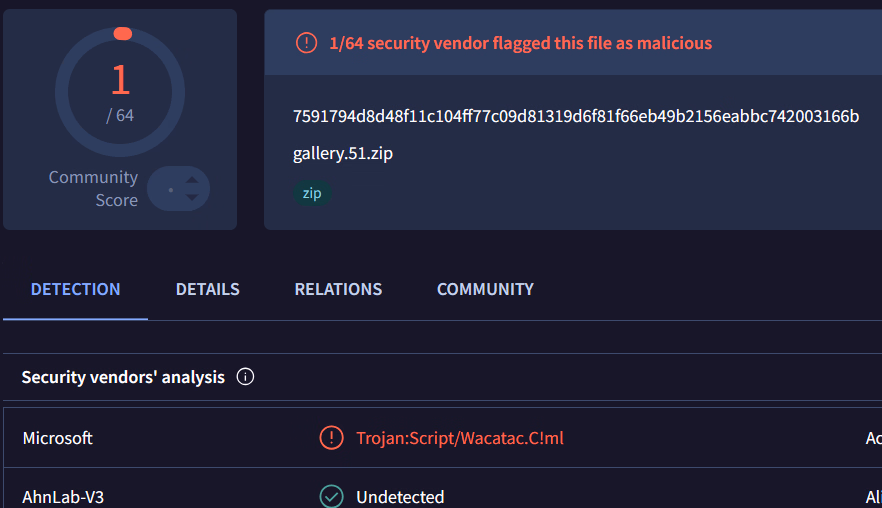This screenshot has width=882, height=508.
Task: Click the red marker atop the detection ring
Action: 122,34
